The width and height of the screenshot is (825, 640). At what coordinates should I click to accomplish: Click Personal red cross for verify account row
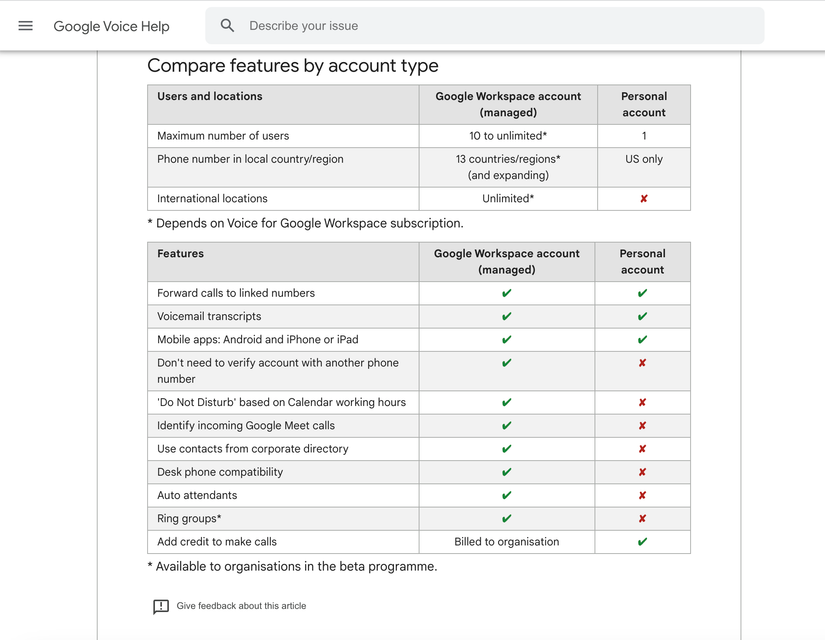642,363
